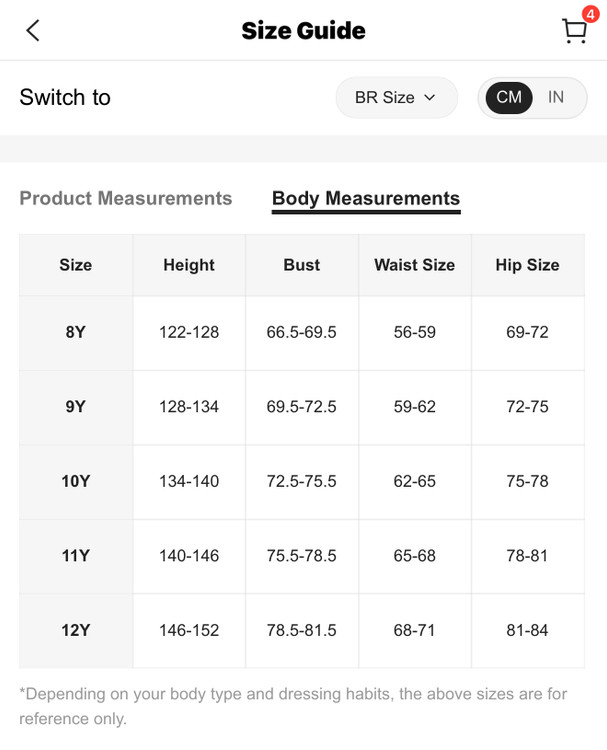This screenshot has width=607, height=750.
Task: Select the Body Measurements tab
Action: 366,198
